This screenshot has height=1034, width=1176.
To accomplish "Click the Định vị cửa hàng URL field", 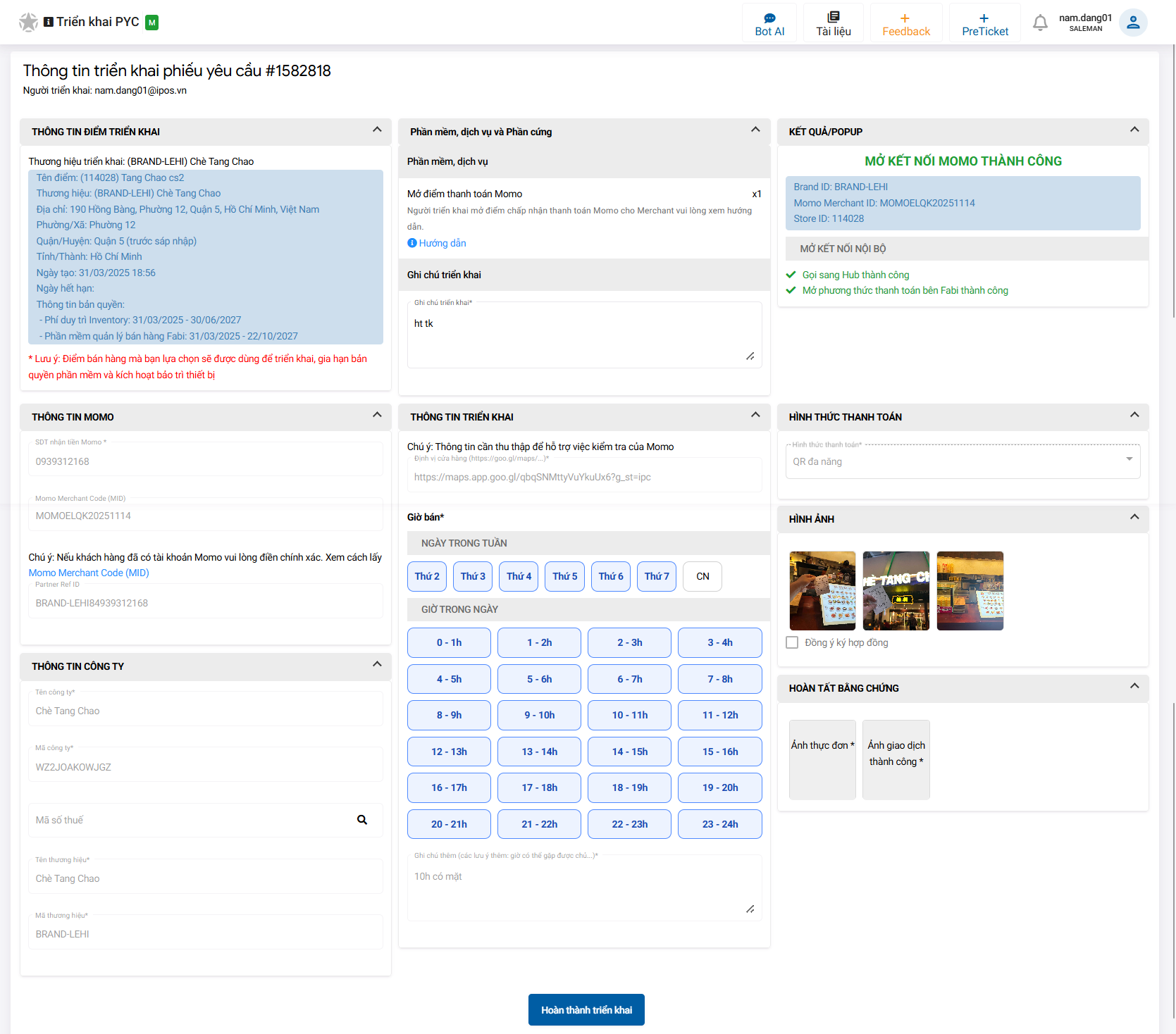I will tap(585, 475).
